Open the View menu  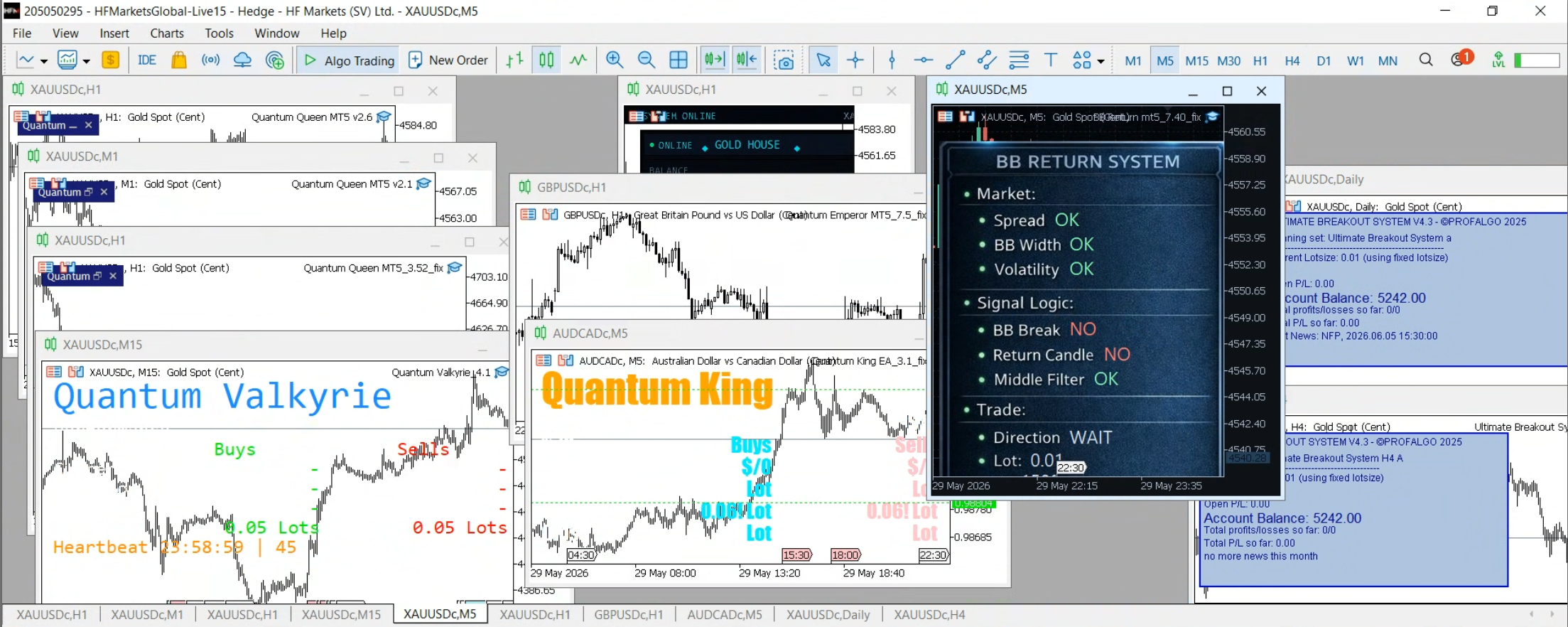coord(65,33)
